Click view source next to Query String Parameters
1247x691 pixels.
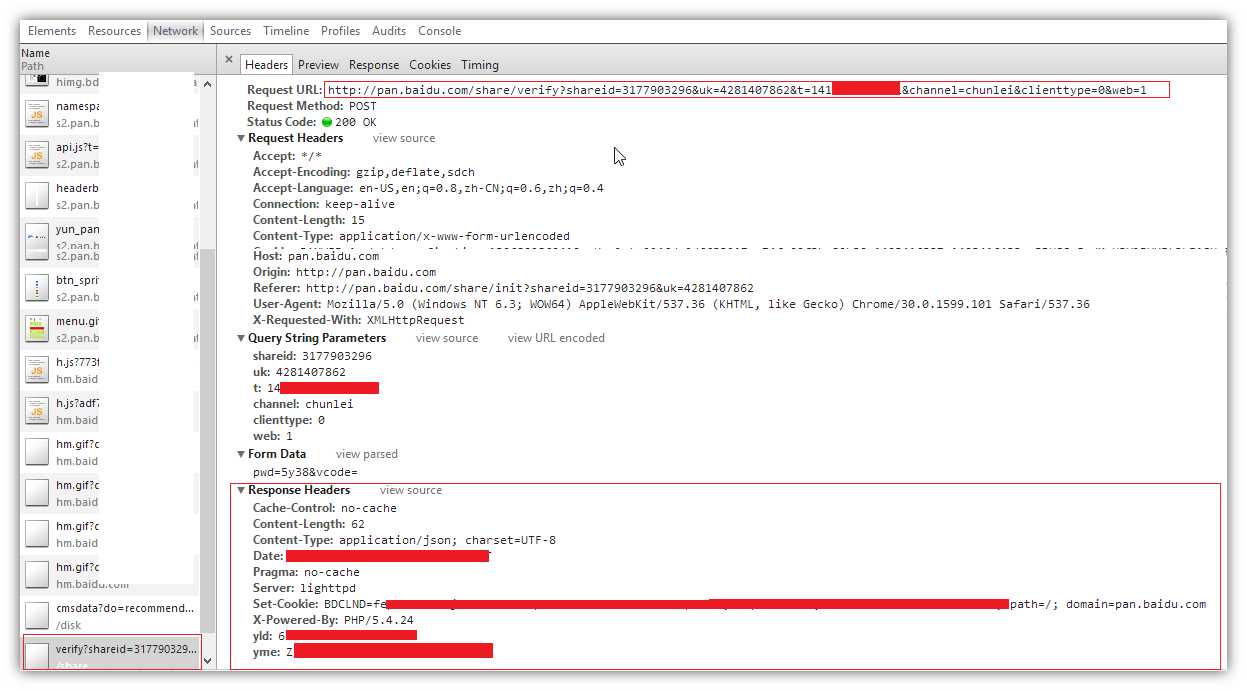(447, 338)
